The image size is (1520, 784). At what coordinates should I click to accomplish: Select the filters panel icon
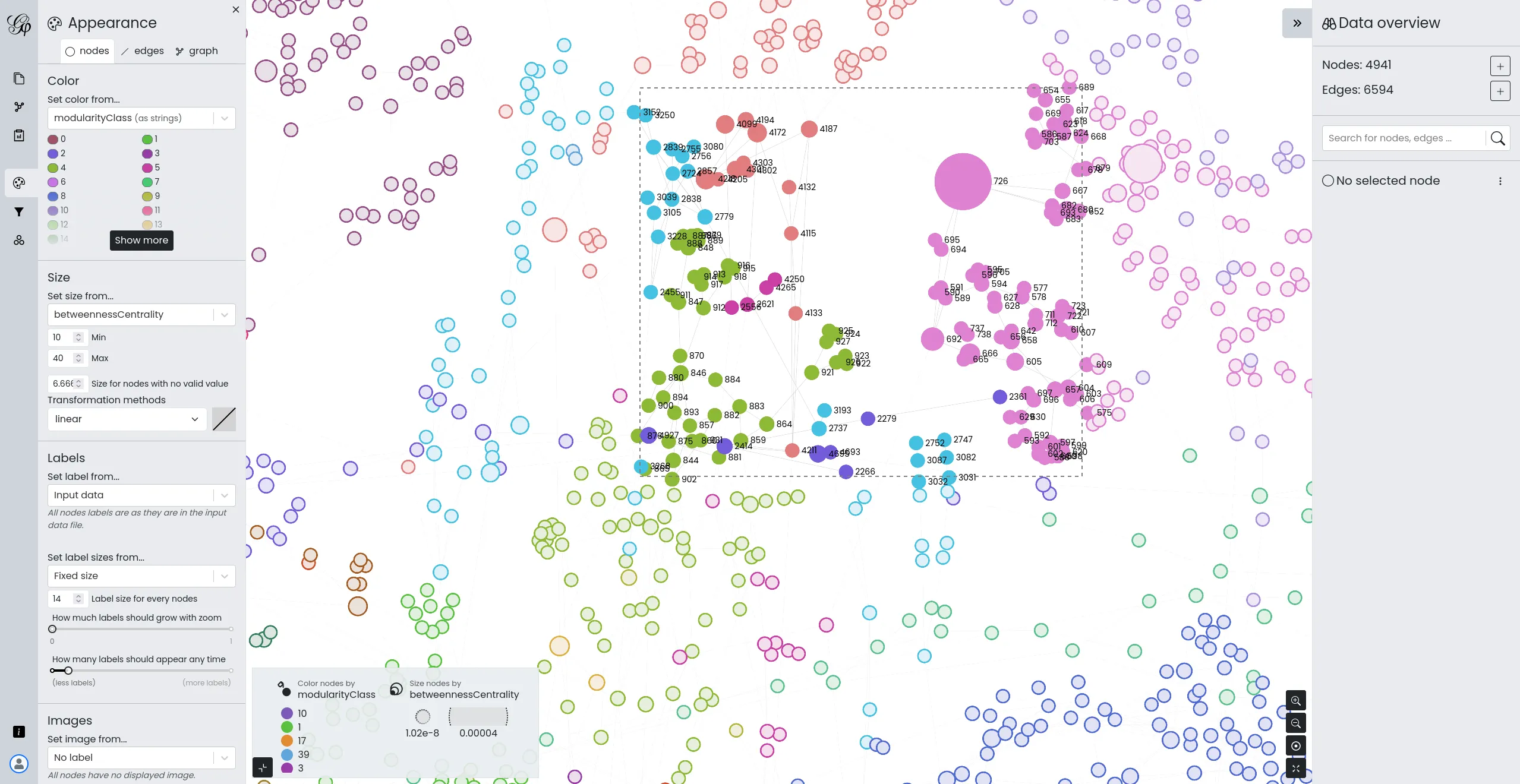[18, 211]
